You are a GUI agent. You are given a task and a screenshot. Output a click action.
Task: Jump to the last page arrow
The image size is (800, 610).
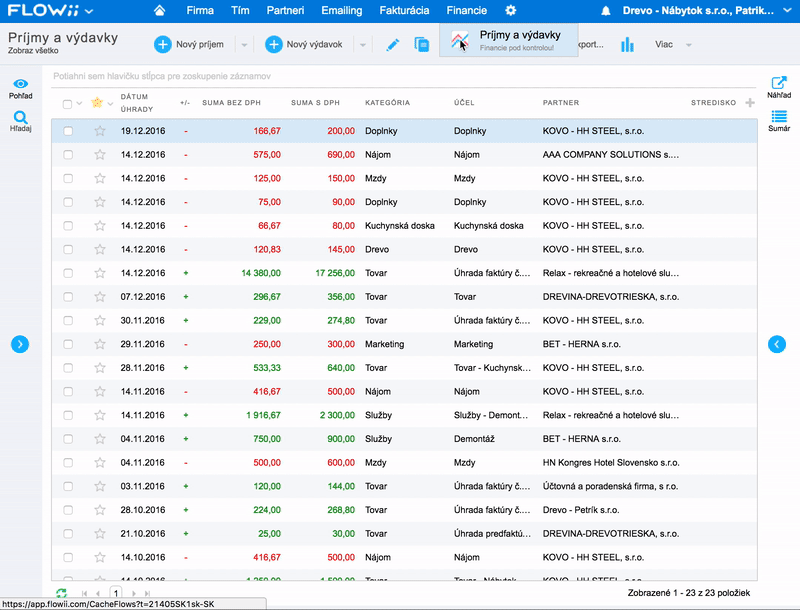(x=147, y=593)
